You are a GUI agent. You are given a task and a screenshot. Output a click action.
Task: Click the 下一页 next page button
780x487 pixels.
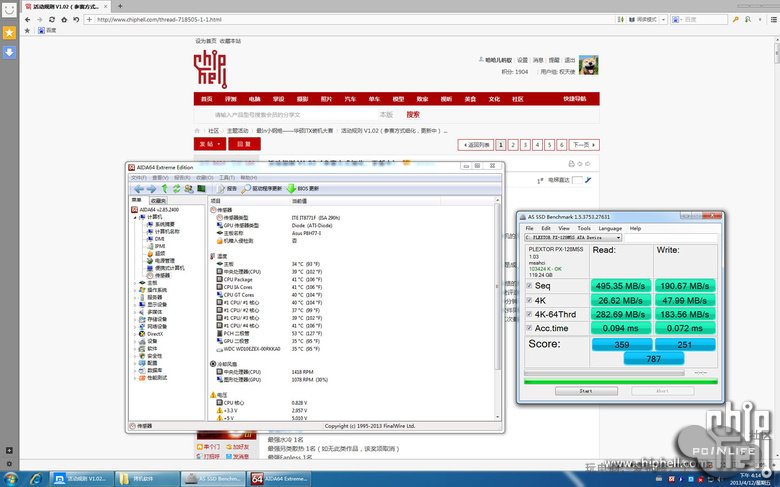584,145
